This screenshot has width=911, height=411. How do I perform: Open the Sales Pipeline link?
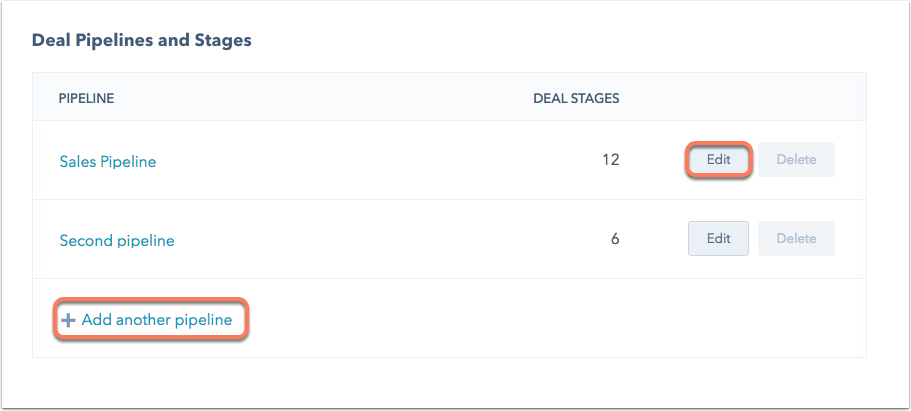(108, 161)
